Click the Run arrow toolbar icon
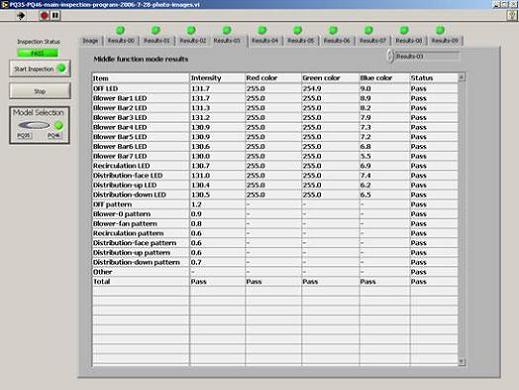This screenshot has height=390, width=519. [21, 15]
